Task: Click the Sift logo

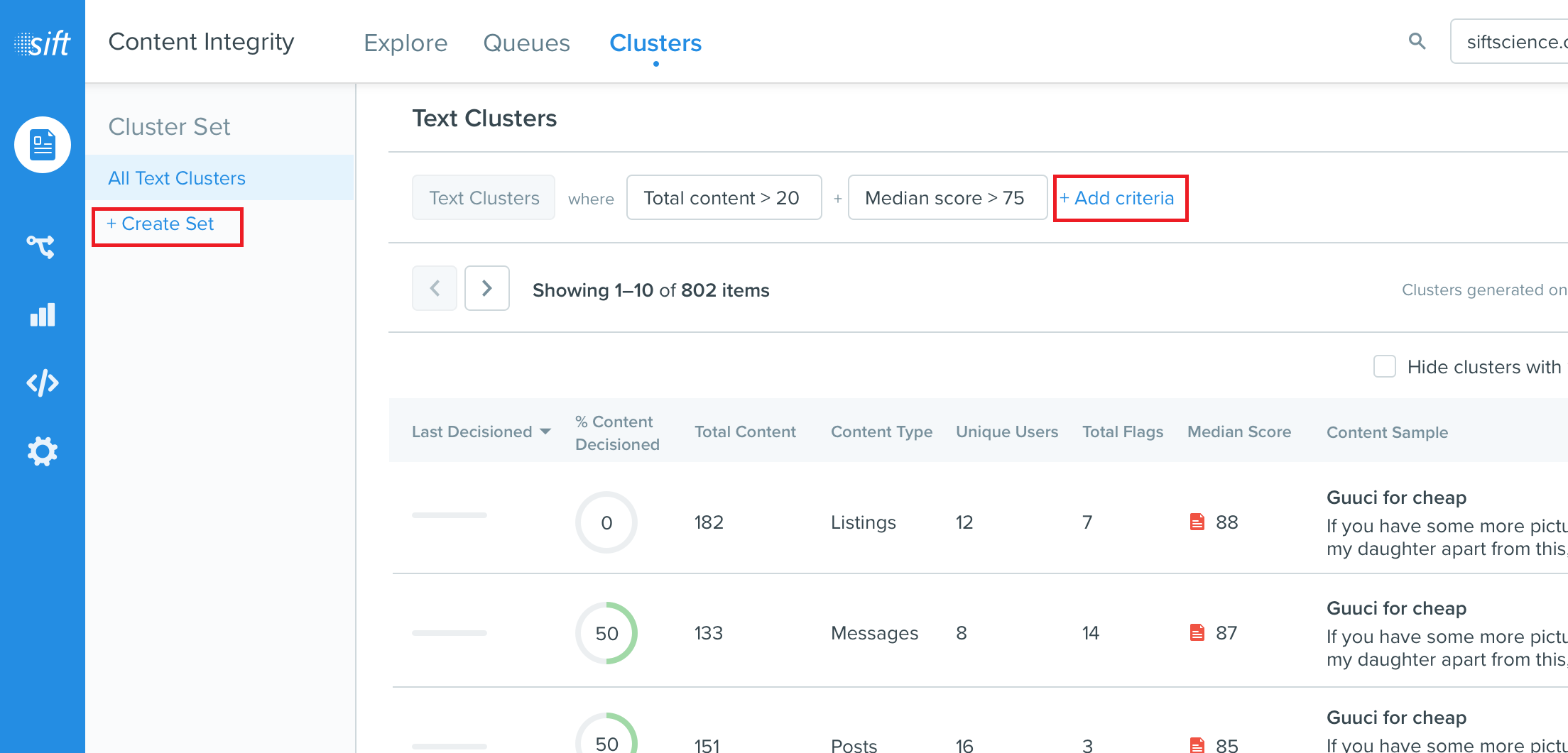Action: point(43,43)
